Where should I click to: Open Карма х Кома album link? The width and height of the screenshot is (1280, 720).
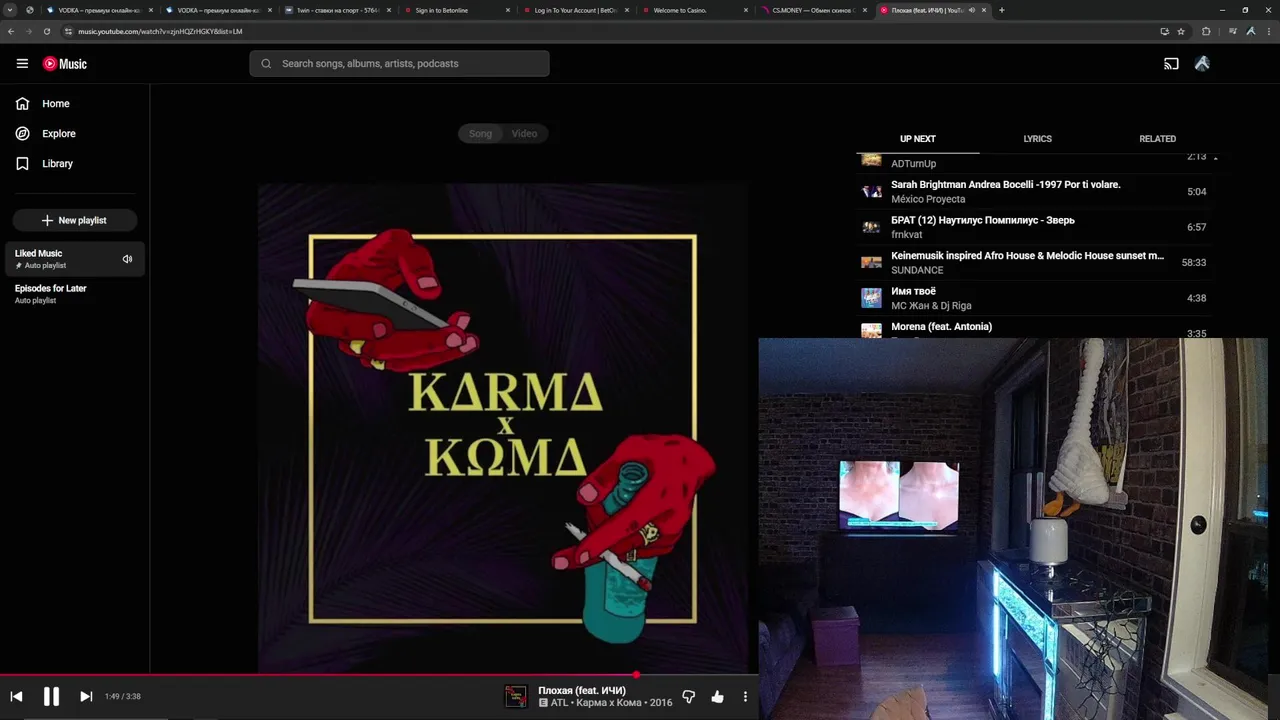pos(610,703)
